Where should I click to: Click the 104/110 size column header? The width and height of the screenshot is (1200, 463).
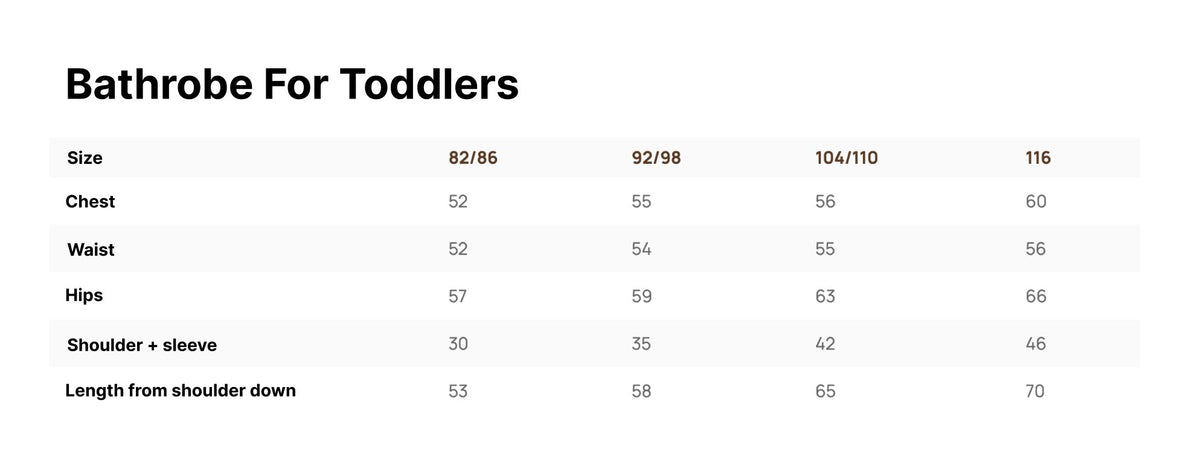click(x=847, y=158)
